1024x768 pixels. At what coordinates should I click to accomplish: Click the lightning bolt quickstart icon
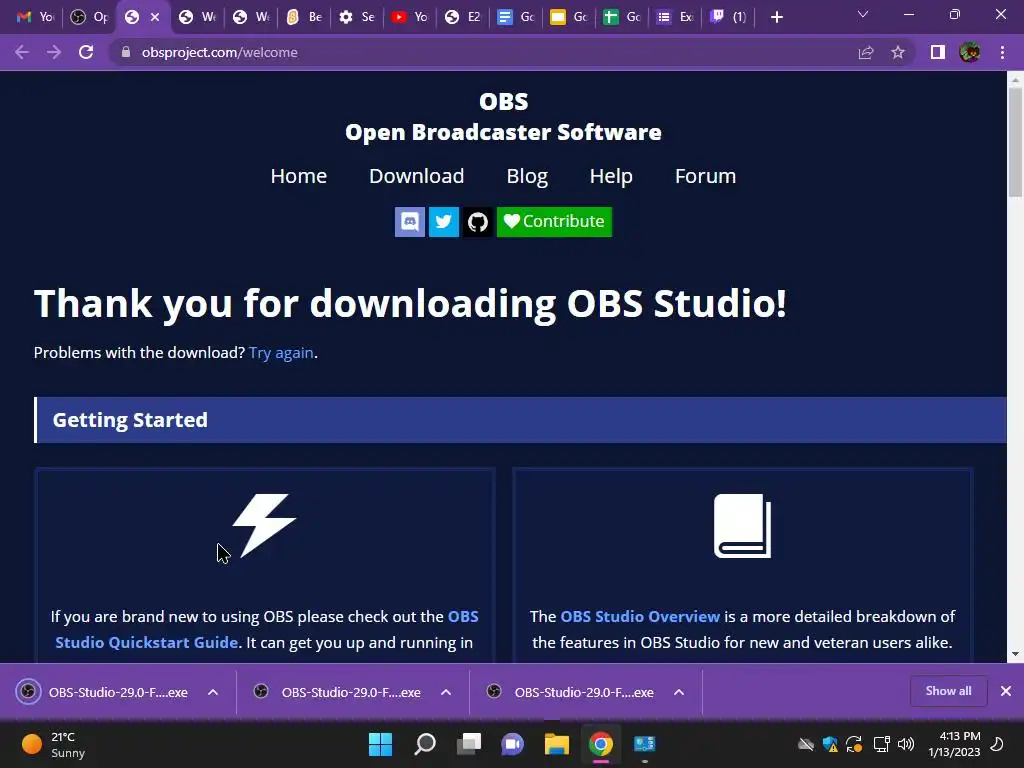[264, 526]
